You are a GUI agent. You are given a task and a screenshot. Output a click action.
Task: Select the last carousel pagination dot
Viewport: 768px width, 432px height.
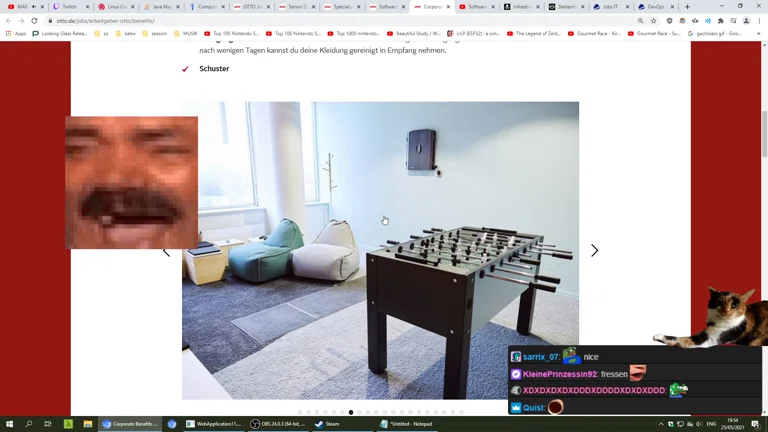click(x=461, y=412)
